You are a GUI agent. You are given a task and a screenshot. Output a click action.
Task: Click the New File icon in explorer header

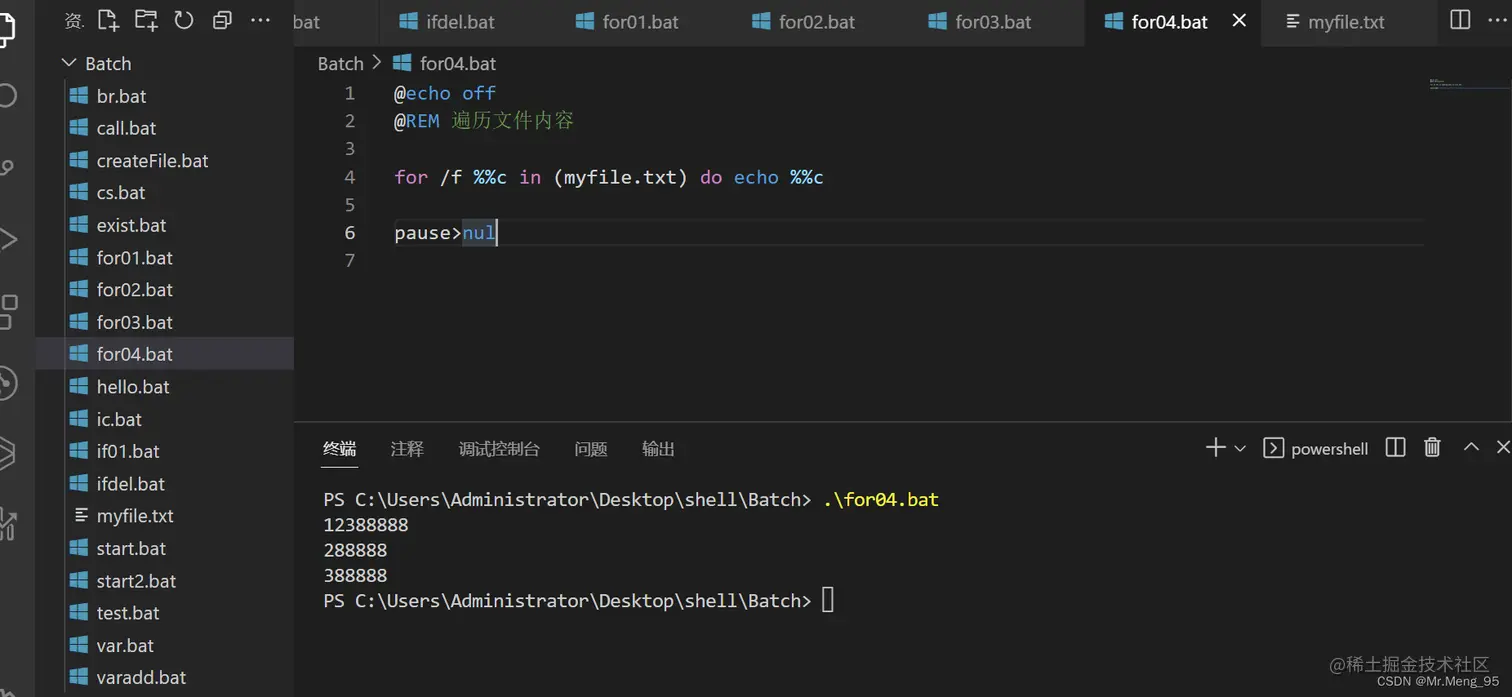108,19
